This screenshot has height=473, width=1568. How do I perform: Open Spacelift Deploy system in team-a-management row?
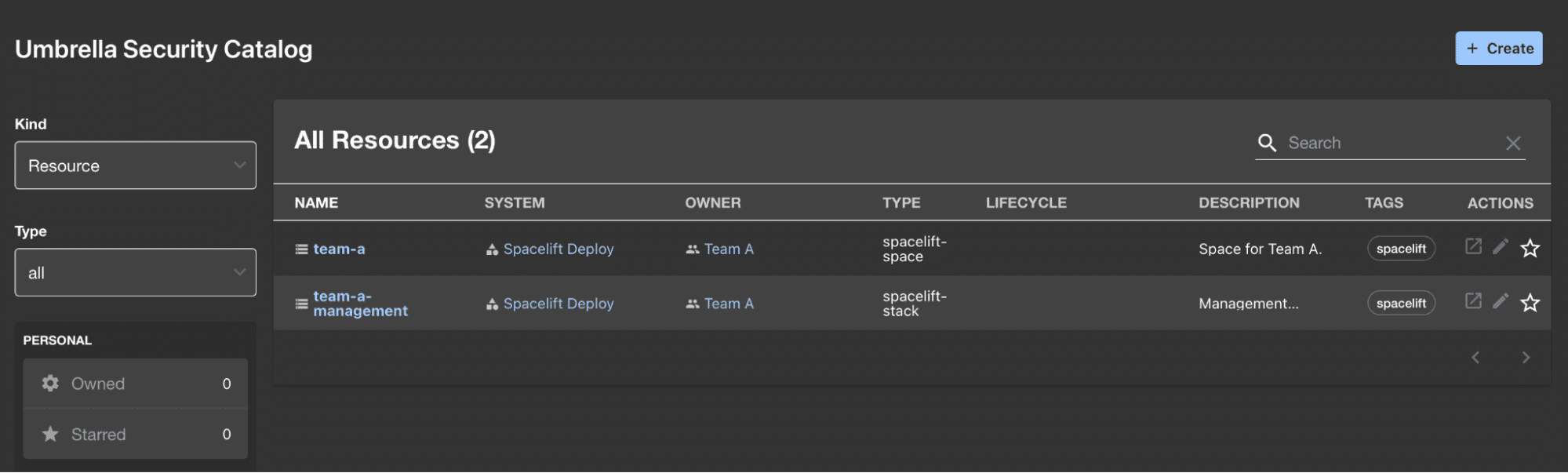tap(558, 304)
